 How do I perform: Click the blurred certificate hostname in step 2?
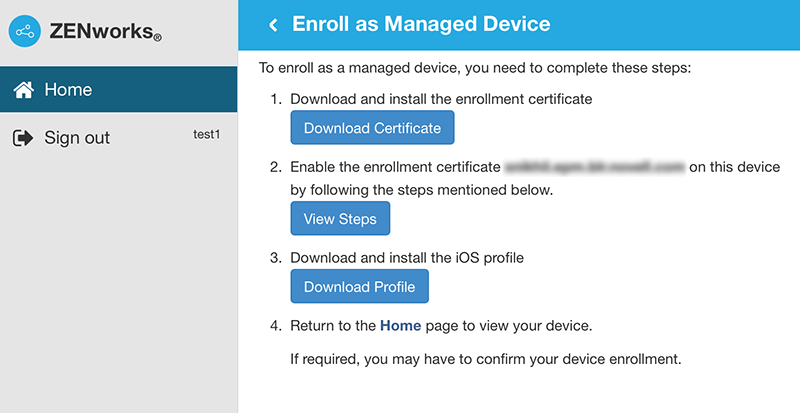coord(595,167)
